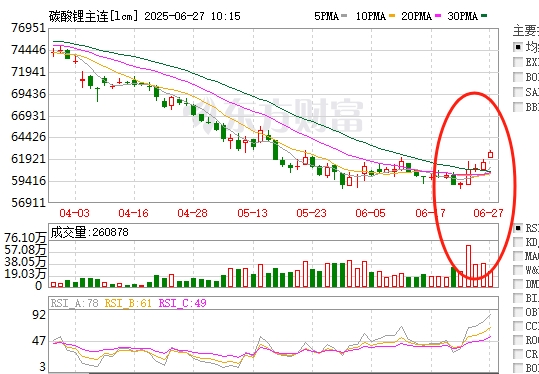The height and width of the screenshot is (374, 539).
Task: Select the RS (RSI) sub-chart indicator
Action: tap(518, 228)
